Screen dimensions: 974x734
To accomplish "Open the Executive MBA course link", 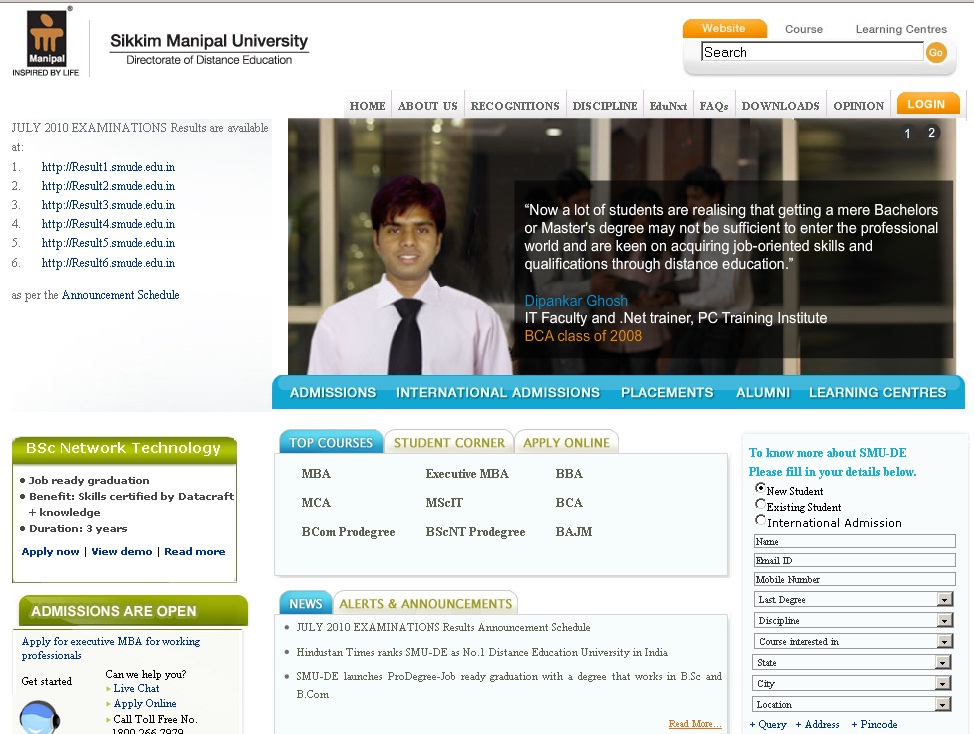I will [x=467, y=474].
